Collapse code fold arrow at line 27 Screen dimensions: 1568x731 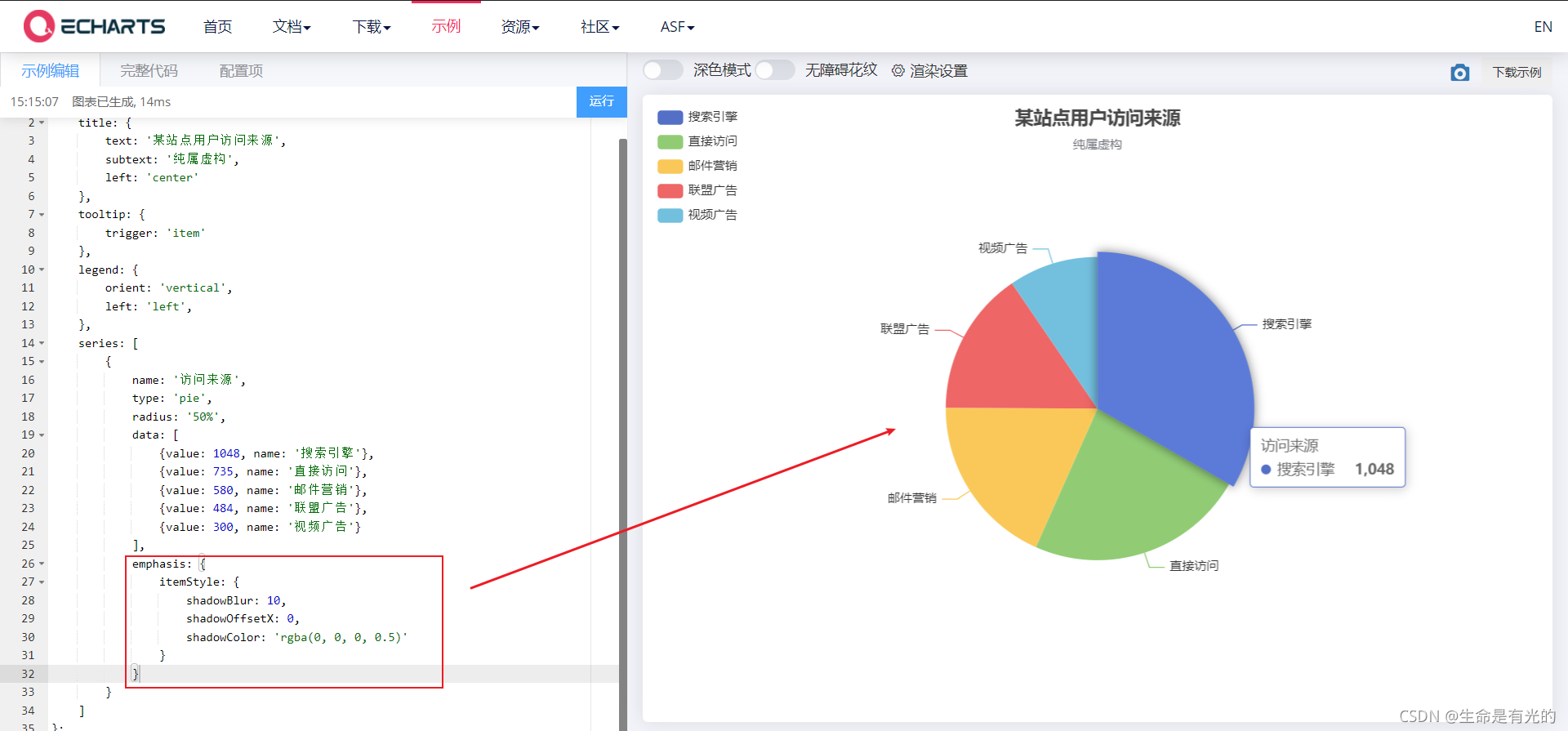42,582
